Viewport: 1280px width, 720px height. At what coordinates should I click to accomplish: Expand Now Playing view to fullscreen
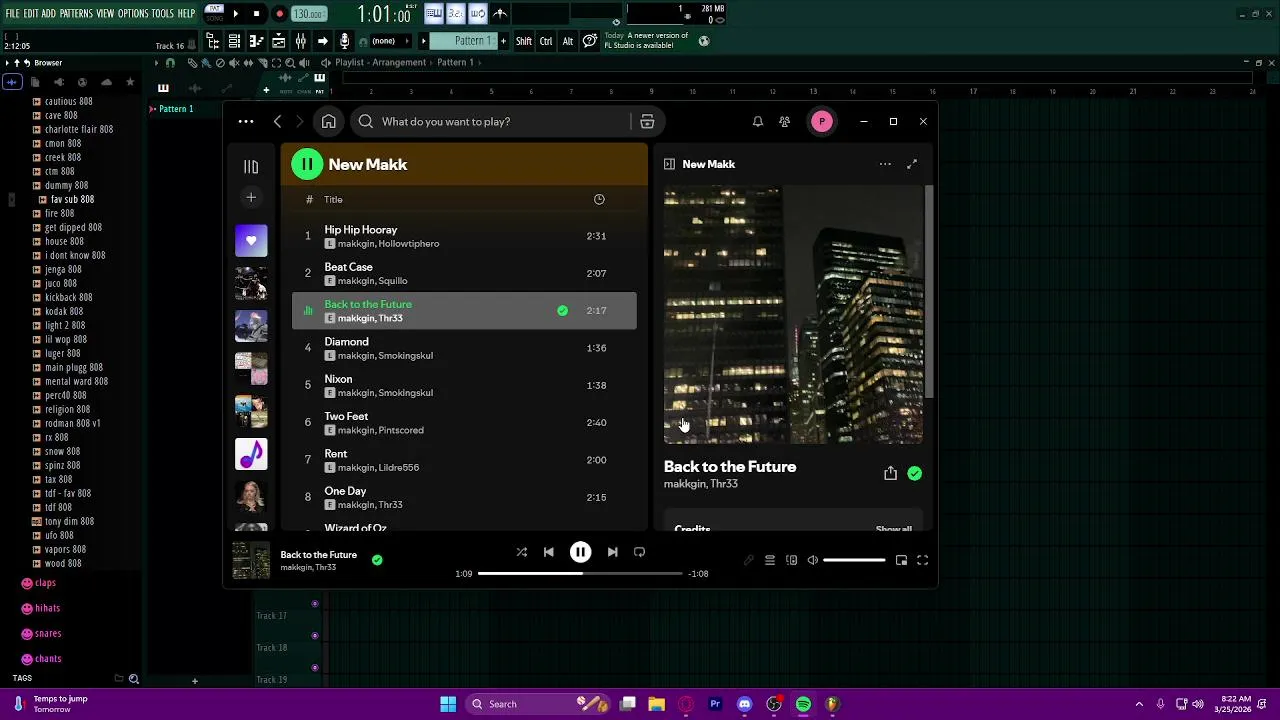point(912,164)
